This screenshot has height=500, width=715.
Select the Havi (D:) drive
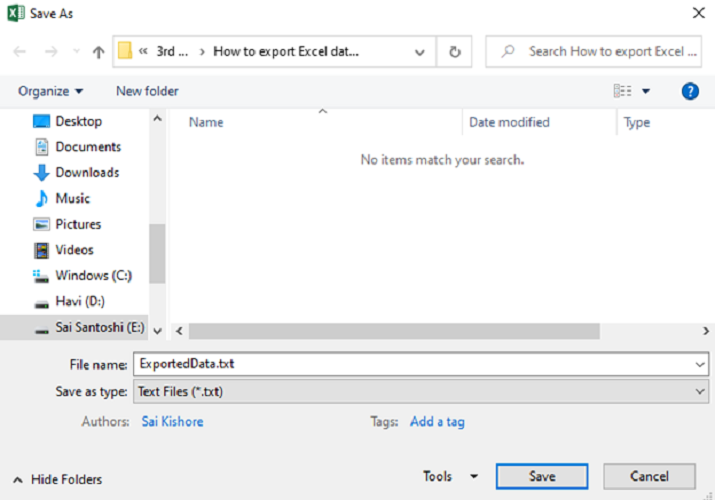[x=80, y=301]
